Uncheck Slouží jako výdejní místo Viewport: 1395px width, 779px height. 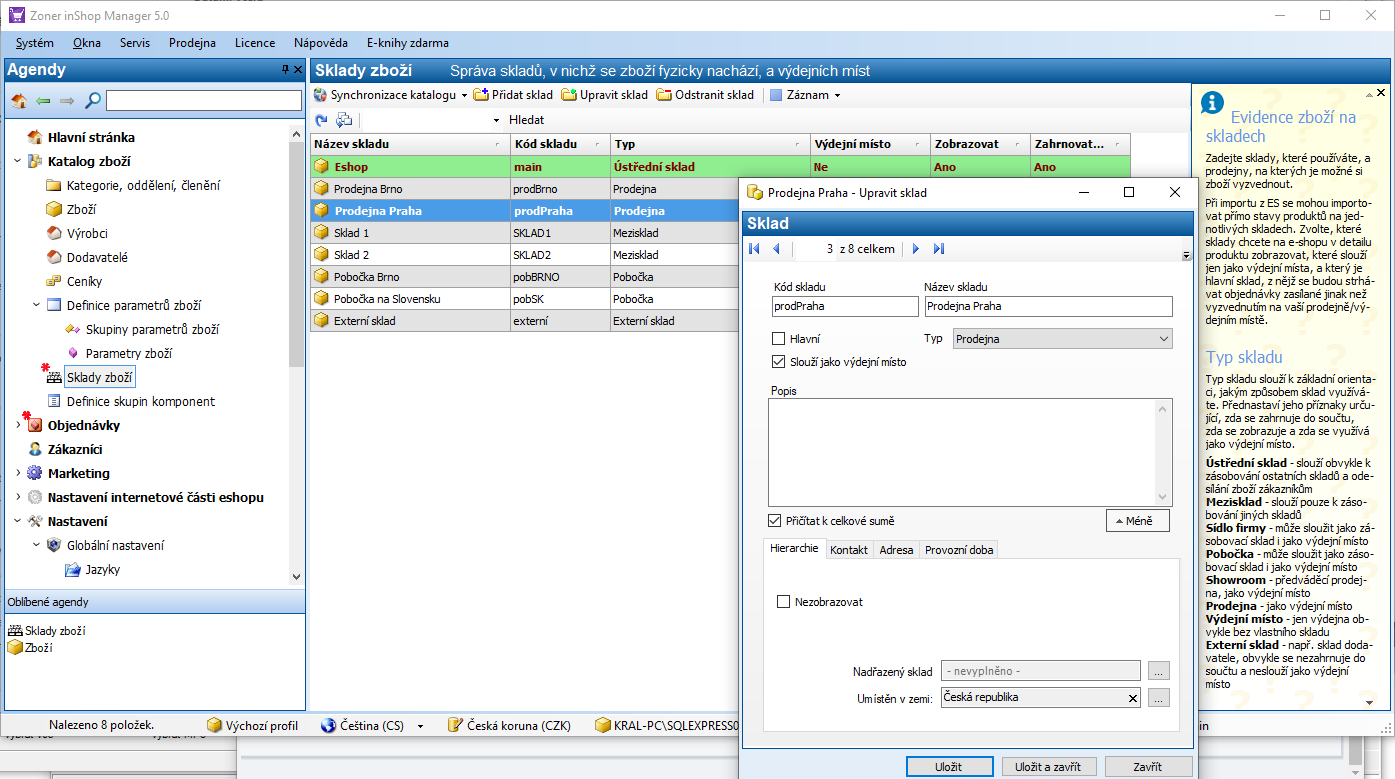click(x=779, y=362)
